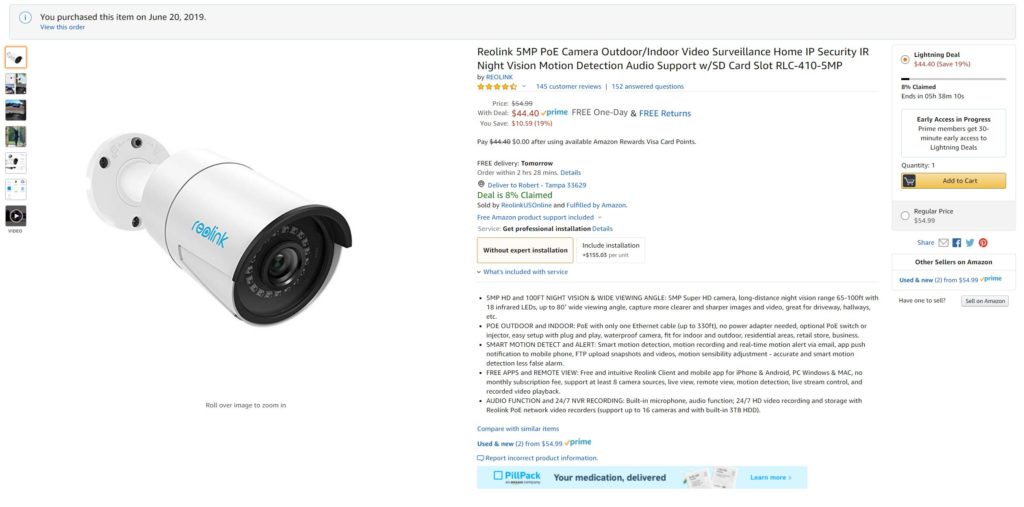Share this product on Twitter
Image resolution: width=1024 pixels, height=507 pixels.
[x=970, y=242]
